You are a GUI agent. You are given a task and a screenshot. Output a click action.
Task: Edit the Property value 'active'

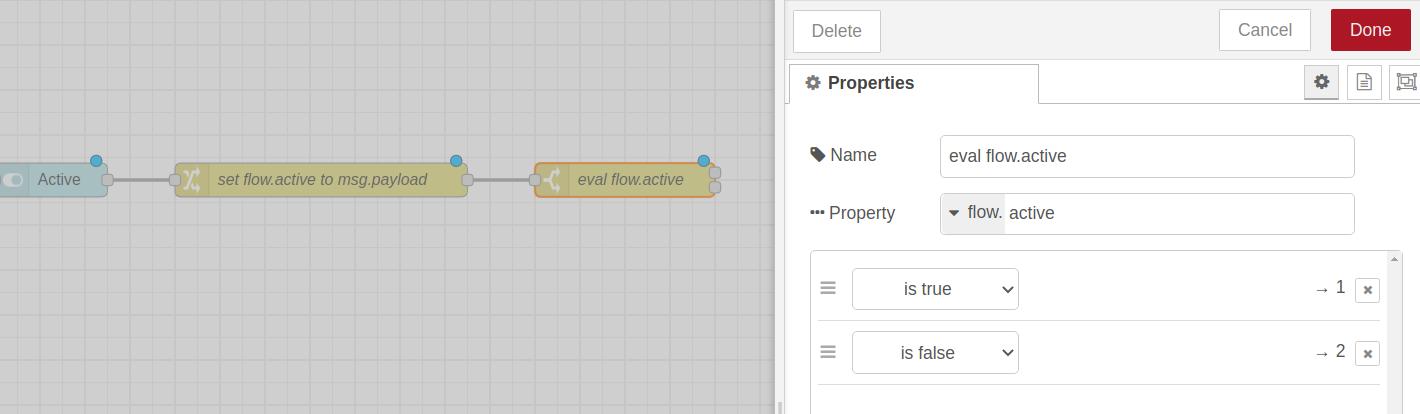(x=1179, y=213)
